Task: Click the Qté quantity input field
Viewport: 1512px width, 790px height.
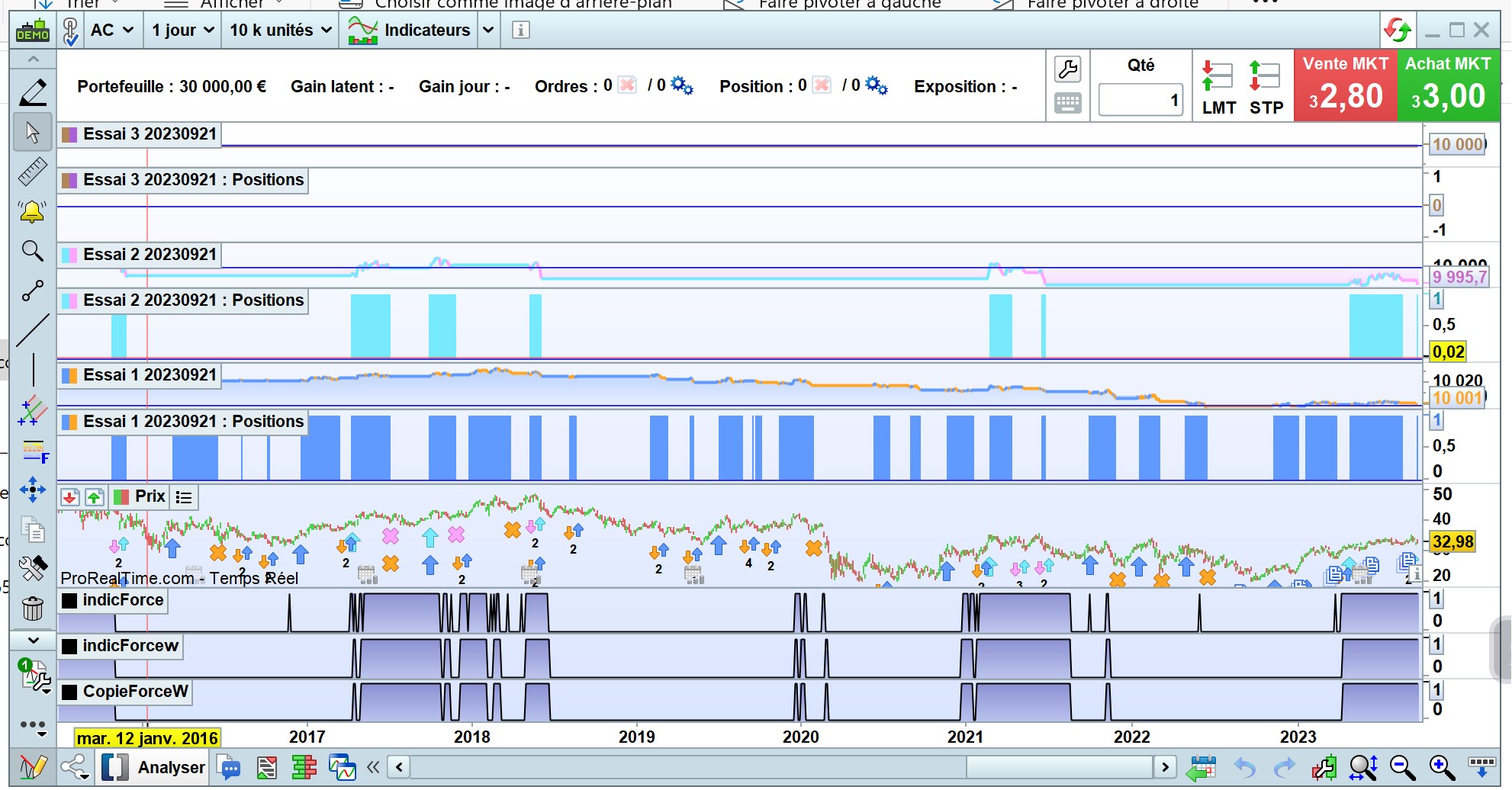Action: click(1140, 100)
